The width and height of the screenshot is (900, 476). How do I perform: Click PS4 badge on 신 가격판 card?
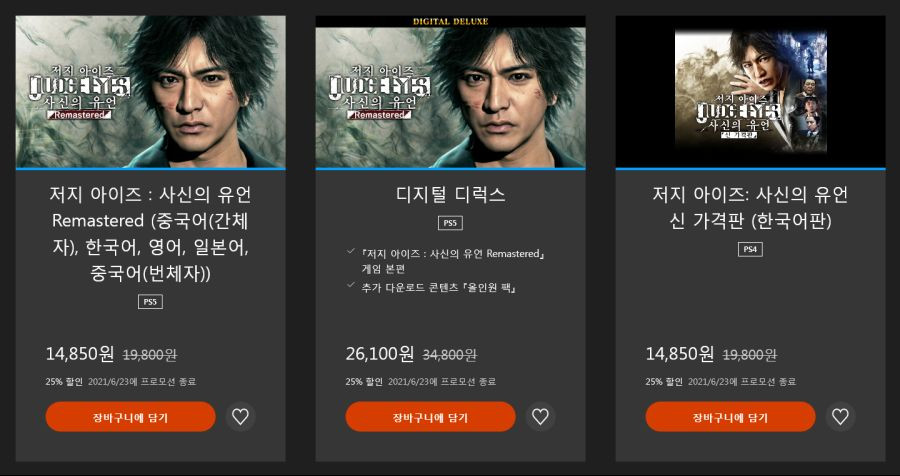(x=750, y=249)
